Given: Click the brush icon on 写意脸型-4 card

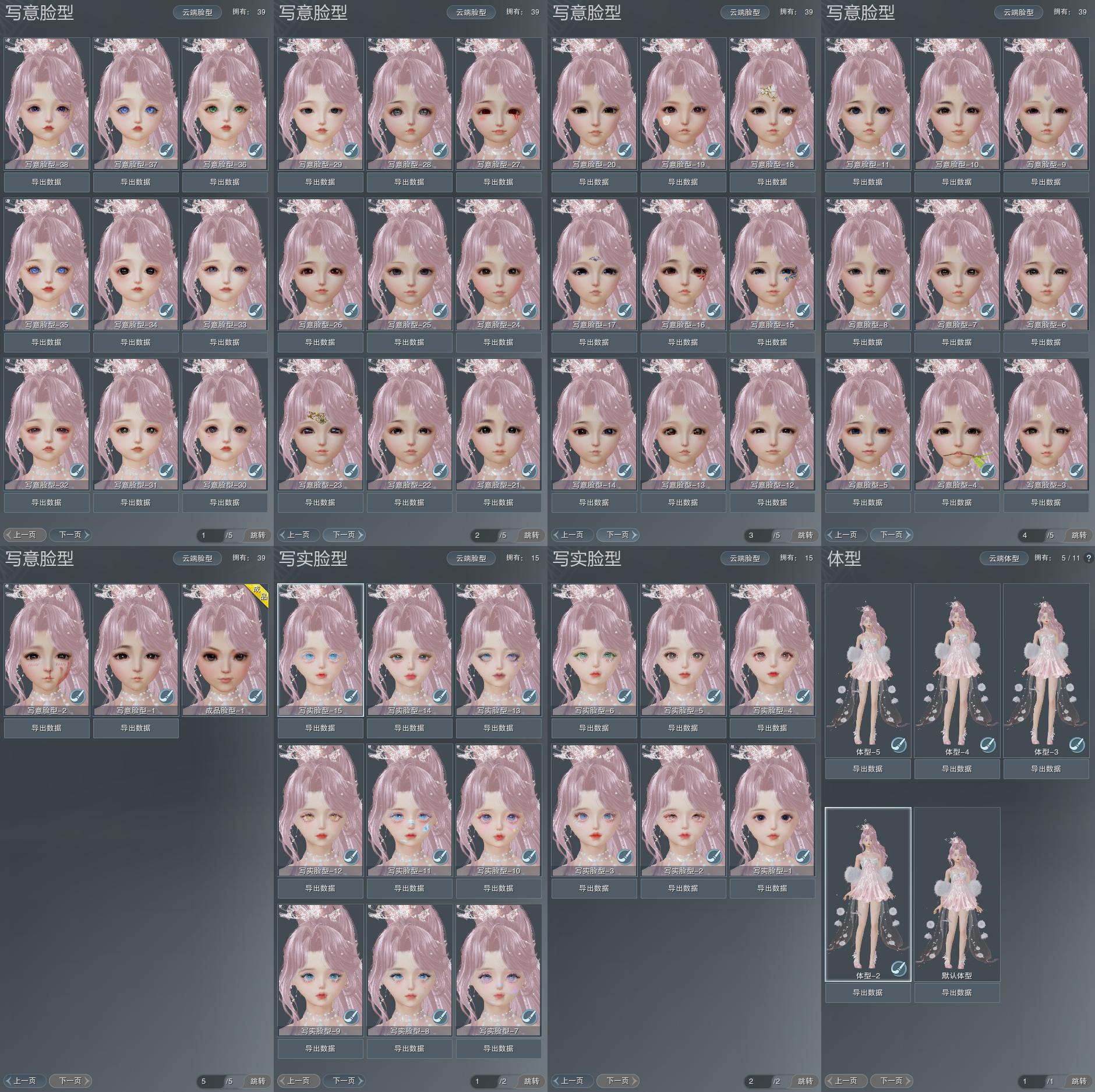Looking at the screenshot, I should coord(988,471).
